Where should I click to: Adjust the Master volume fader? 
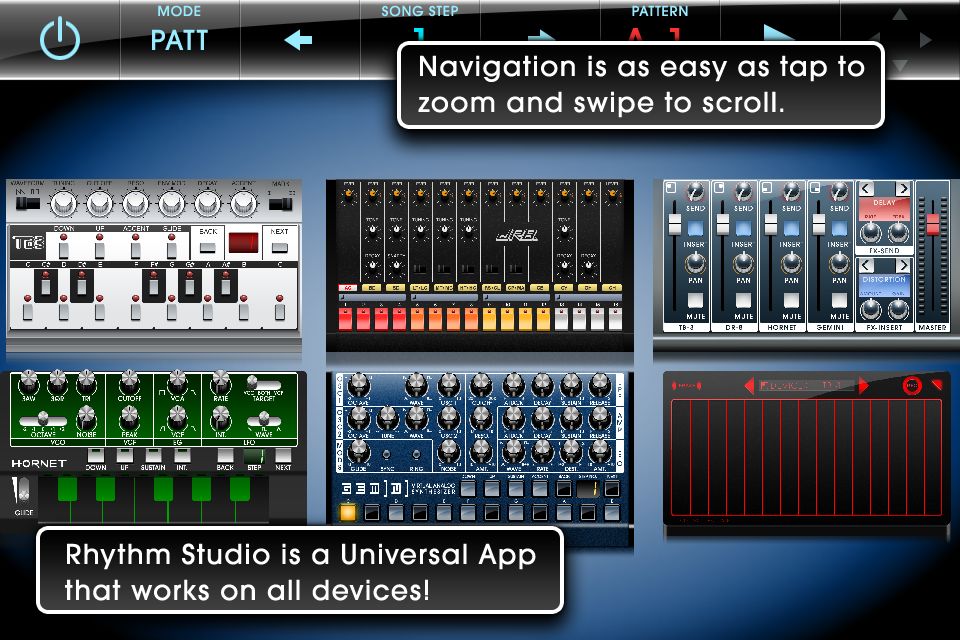(x=932, y=224)
